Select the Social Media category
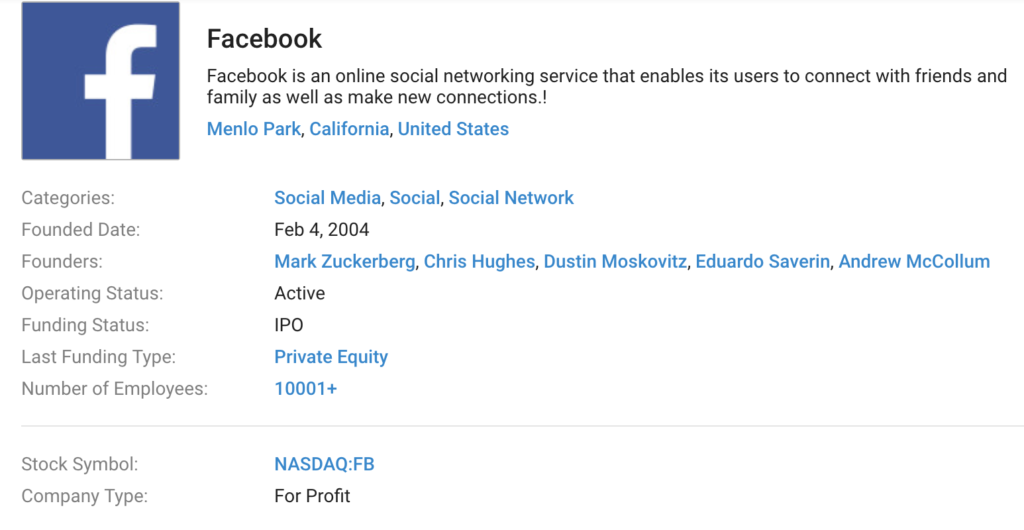The image size is (1024, 530). (327, 198)
